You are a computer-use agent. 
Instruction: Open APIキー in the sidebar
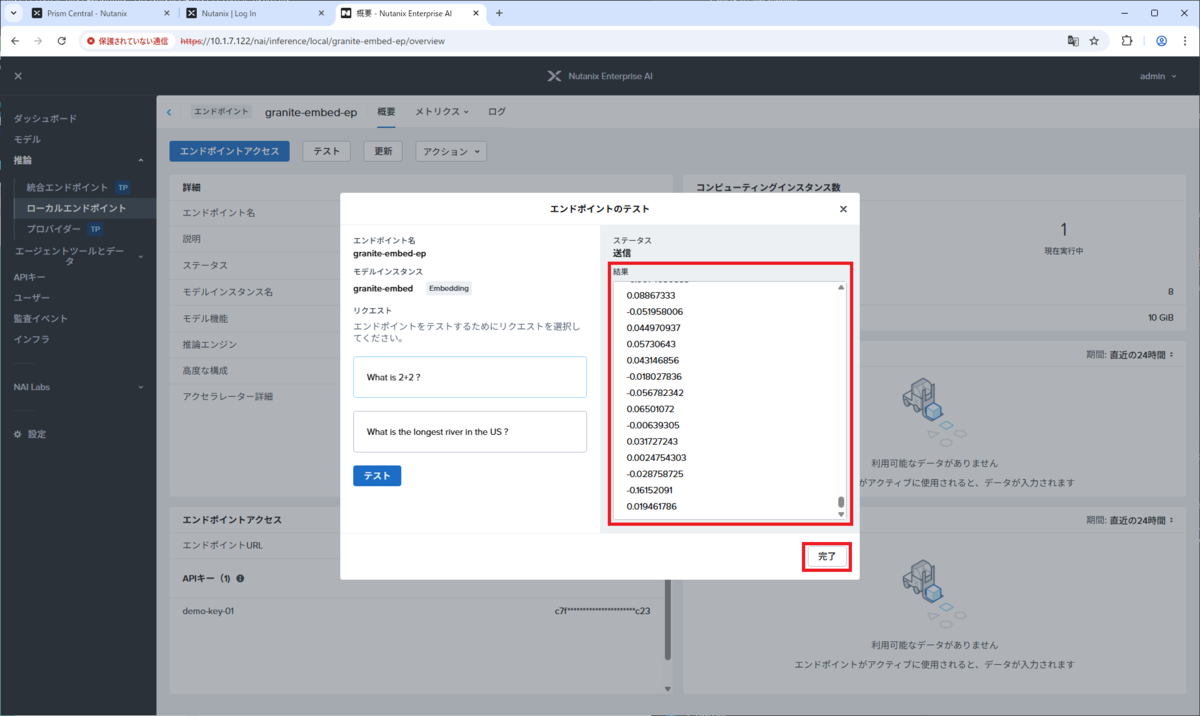(x=29, y=277)
